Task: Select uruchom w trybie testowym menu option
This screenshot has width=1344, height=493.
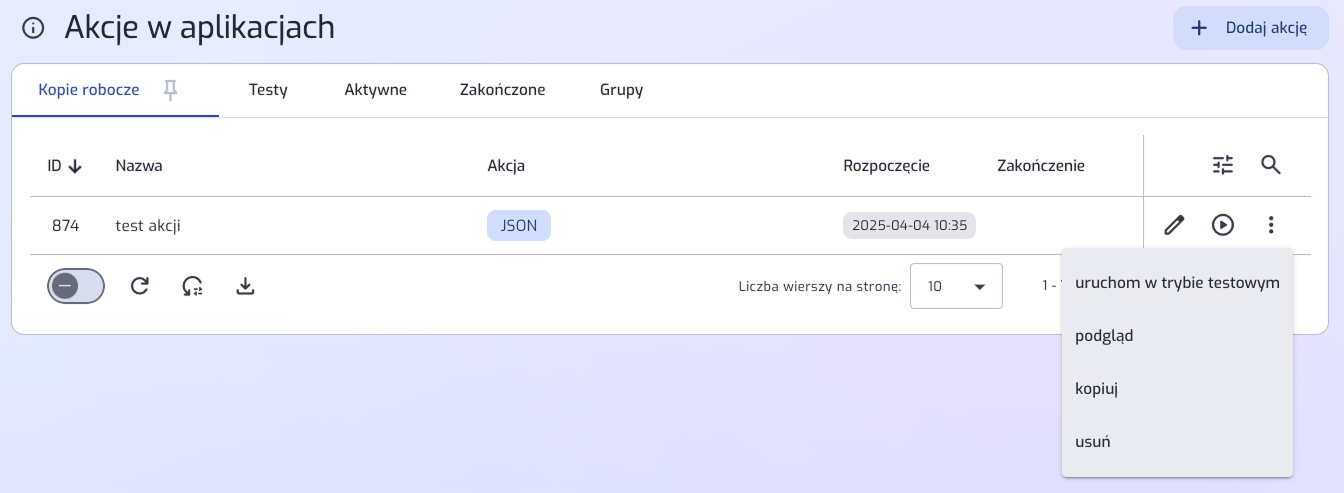Action: tap(1177, 283)
